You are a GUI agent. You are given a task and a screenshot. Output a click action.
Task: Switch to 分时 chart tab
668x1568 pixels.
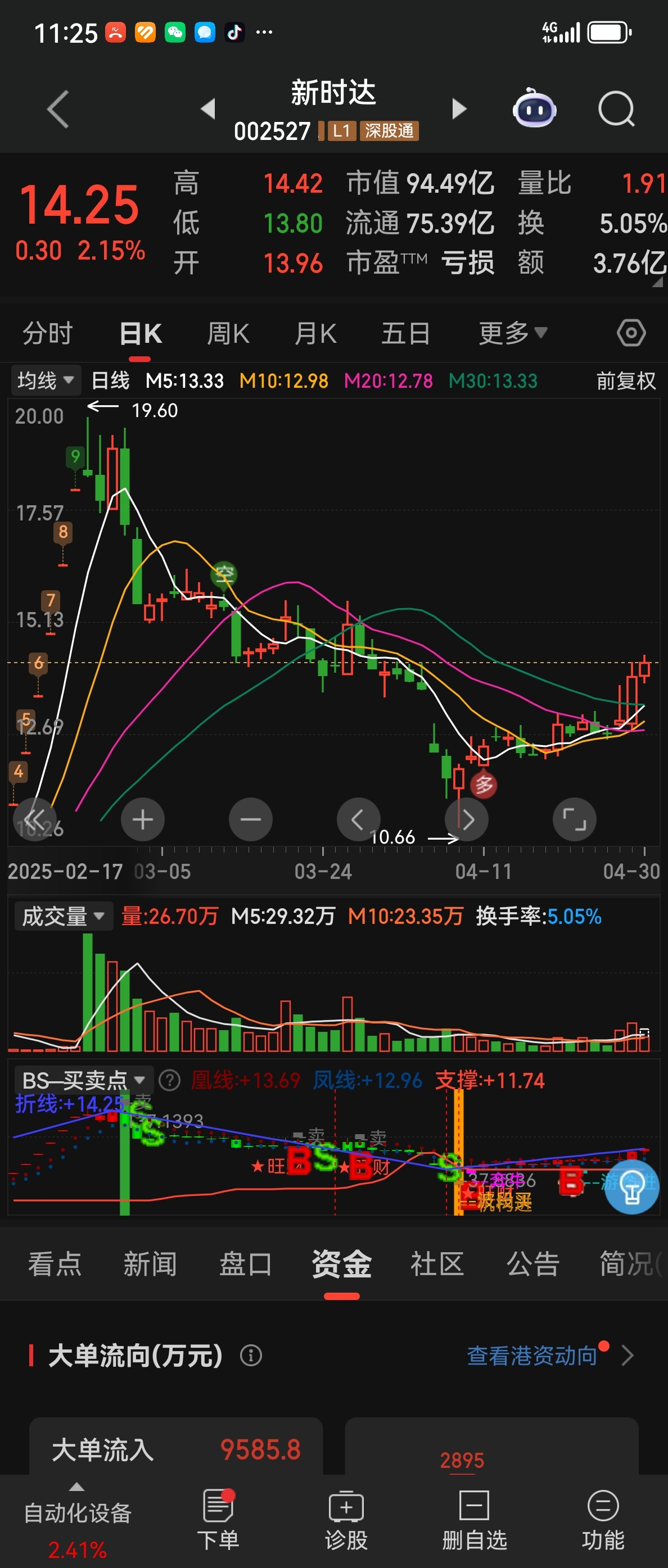(47, 334)
